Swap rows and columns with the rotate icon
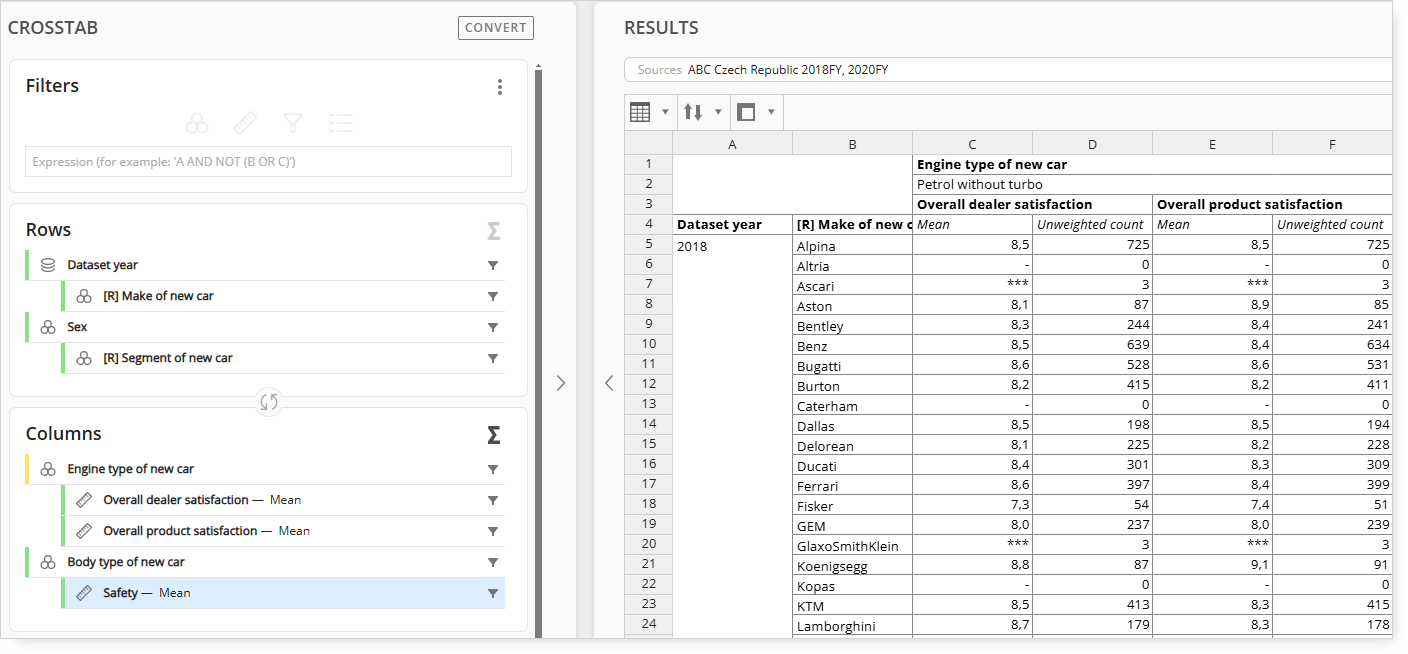Screen dimensions: 1408x654 coord(269,402)
